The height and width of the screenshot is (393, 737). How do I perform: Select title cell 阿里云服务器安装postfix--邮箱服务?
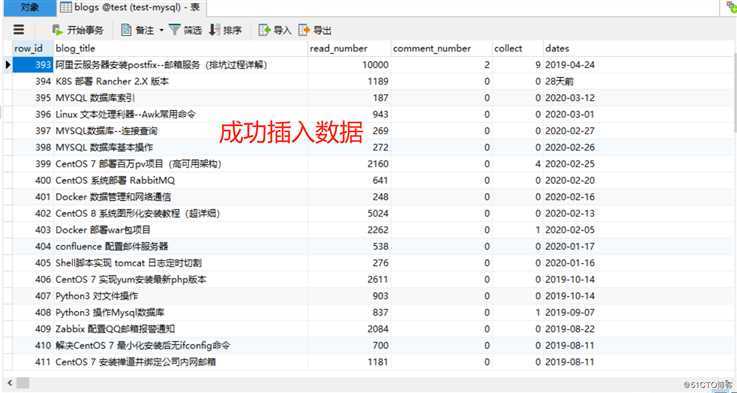180,65
